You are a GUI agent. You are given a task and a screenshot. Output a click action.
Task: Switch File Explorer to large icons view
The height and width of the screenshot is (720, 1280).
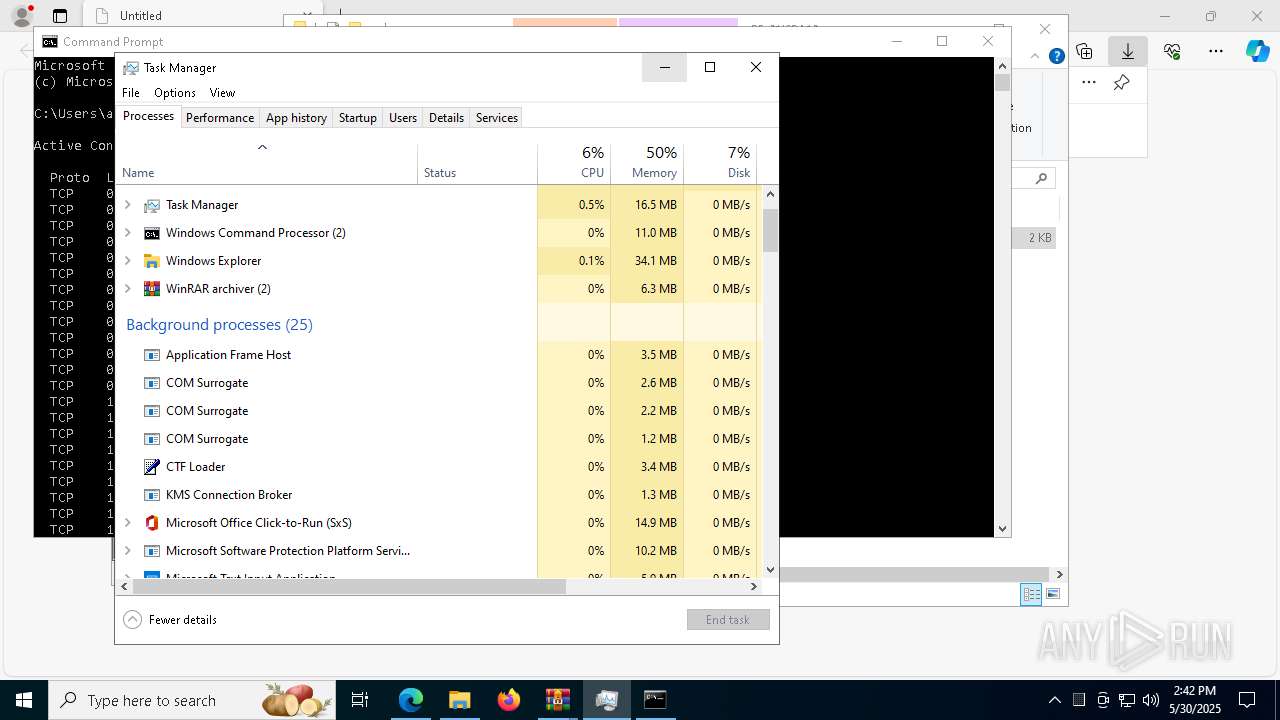click(x=1052, y=594)
